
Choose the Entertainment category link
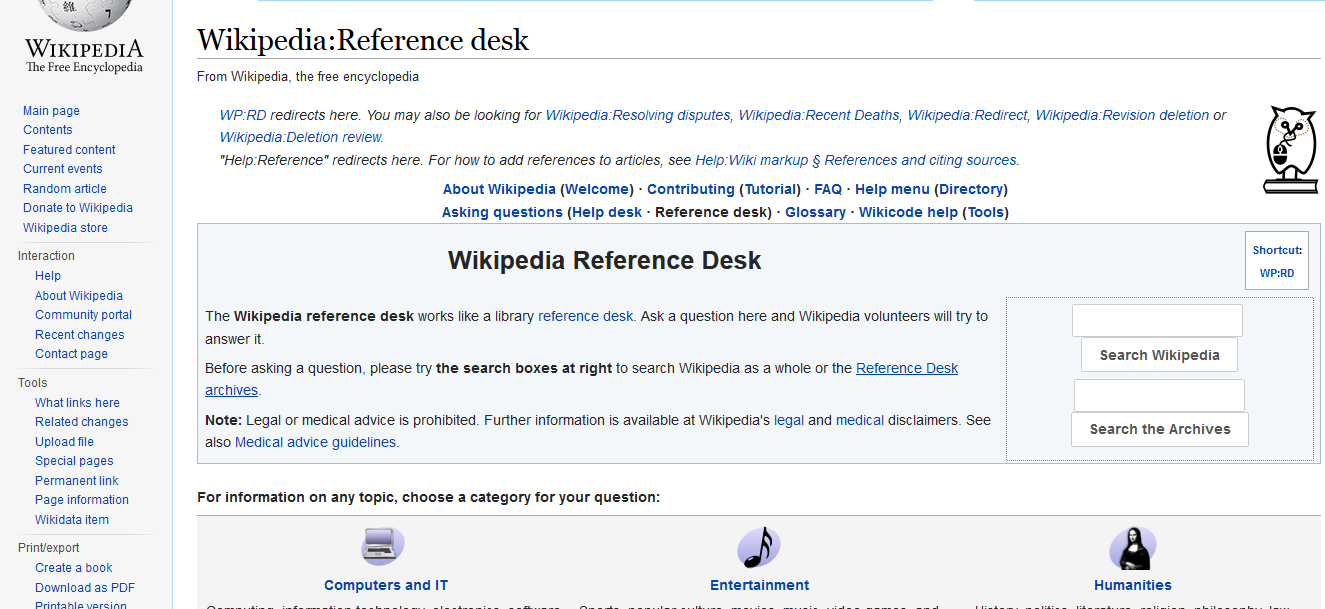[760, 585]
